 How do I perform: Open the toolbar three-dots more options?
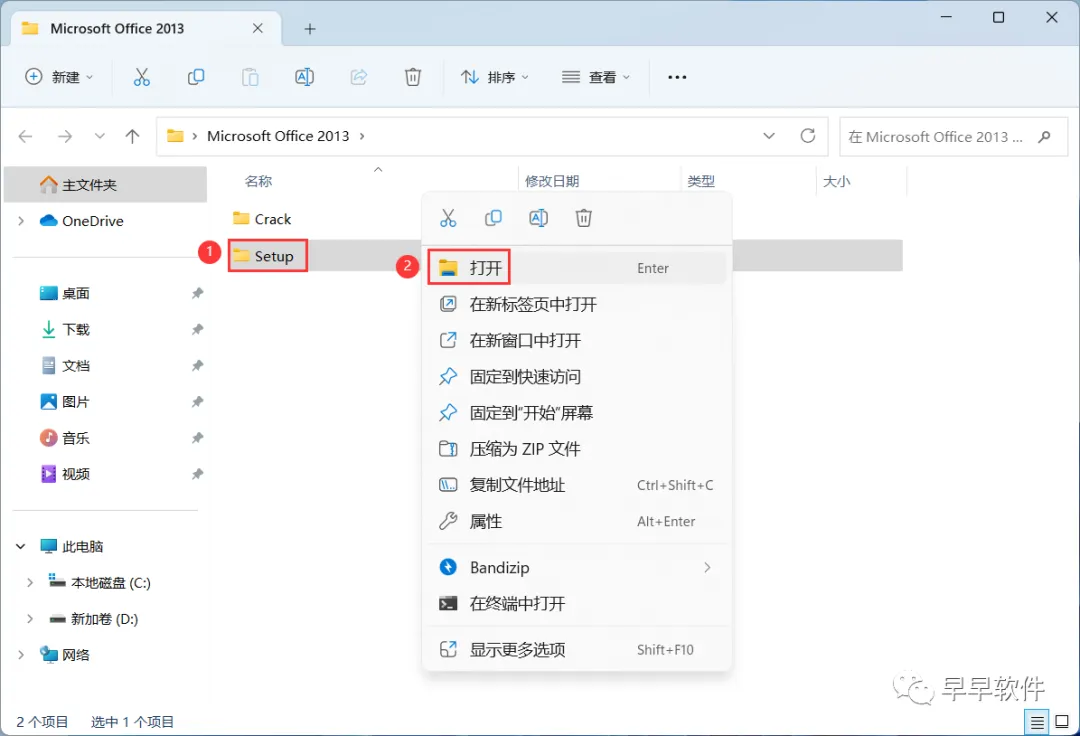(677, 77)
